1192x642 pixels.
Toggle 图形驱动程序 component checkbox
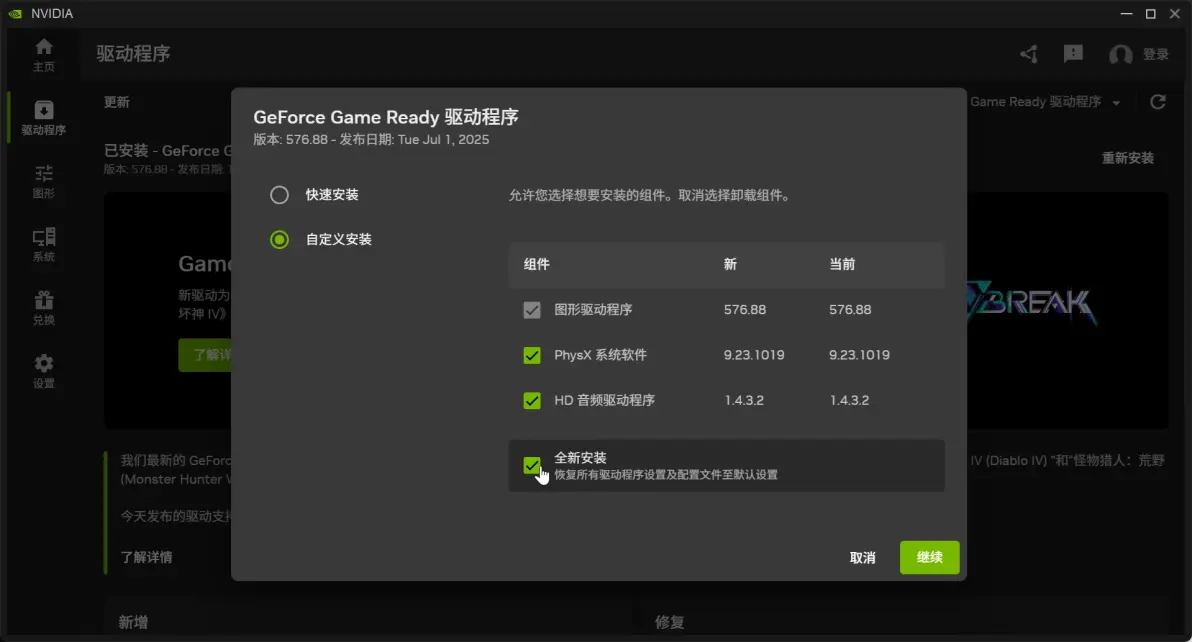point(532,310)
